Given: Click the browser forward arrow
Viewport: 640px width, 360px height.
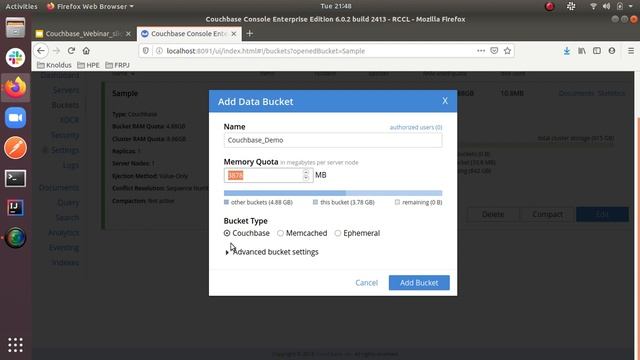Looking at the screenshot, I should (x=56, y=51).
